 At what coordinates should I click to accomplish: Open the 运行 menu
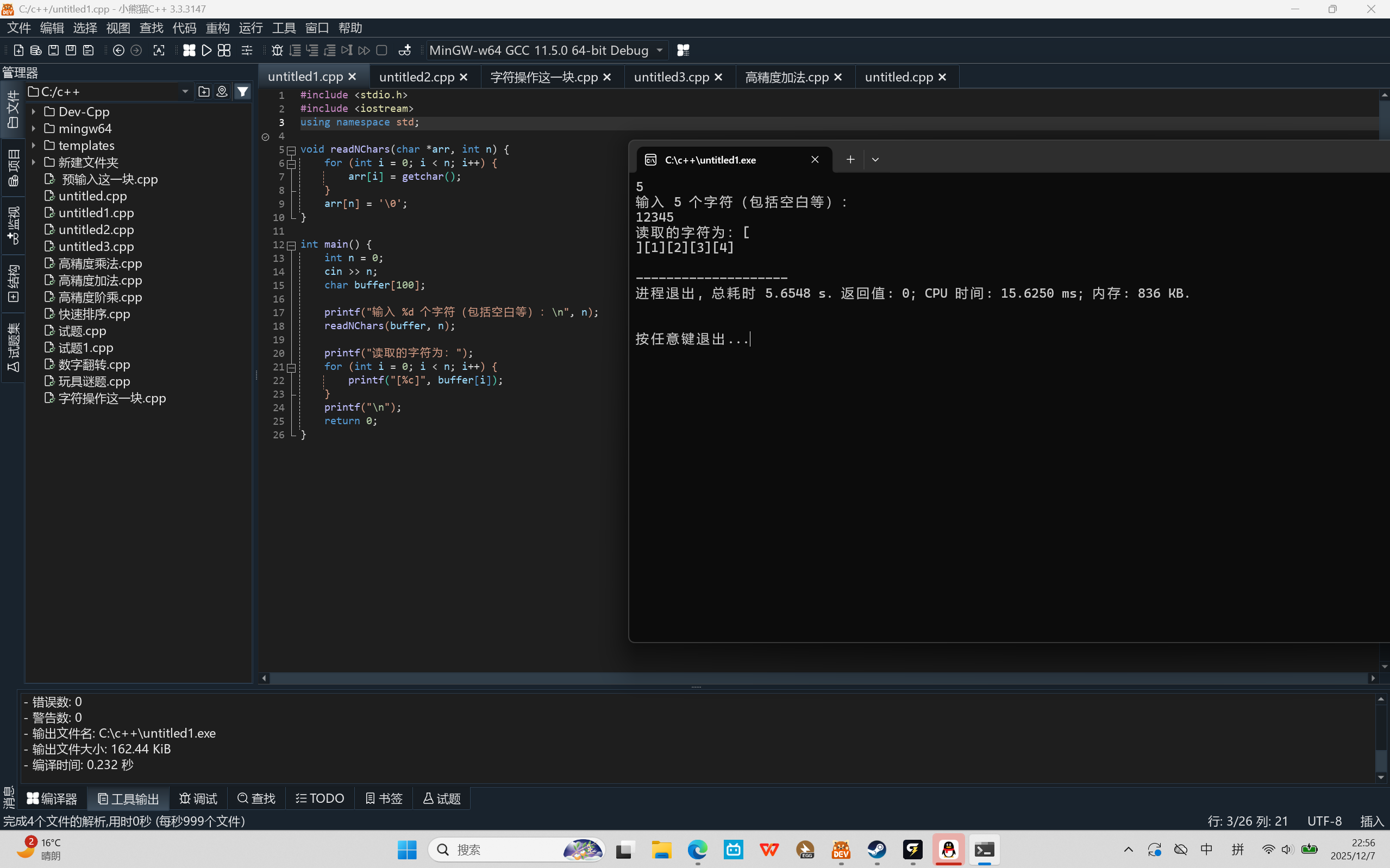[x=251, y=28]
